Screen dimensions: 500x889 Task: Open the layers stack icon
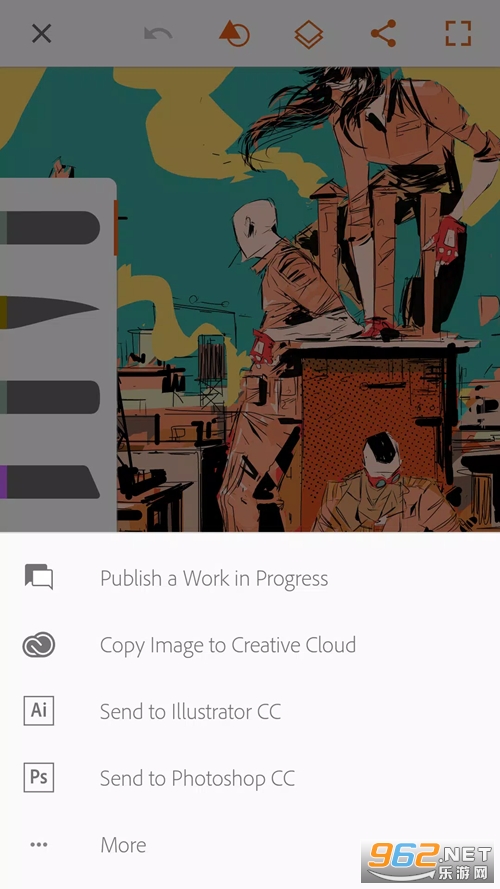pyautogui.click(x=309, y=34)
